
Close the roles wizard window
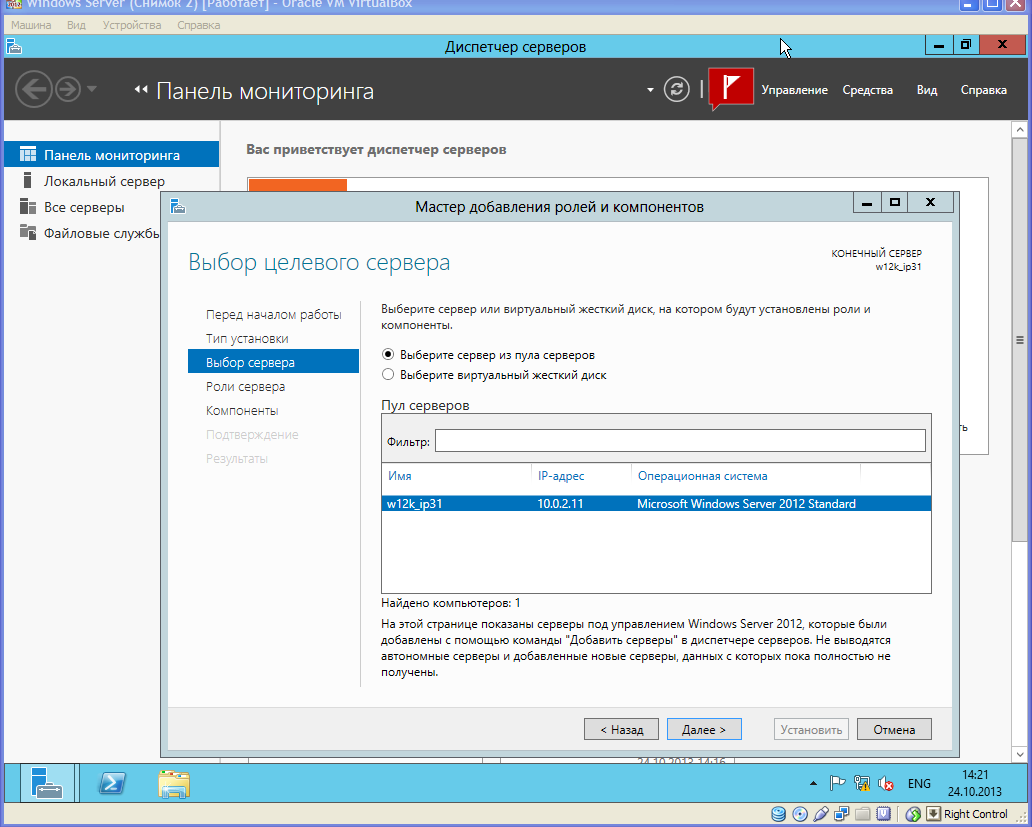click(x=930, y=203)
